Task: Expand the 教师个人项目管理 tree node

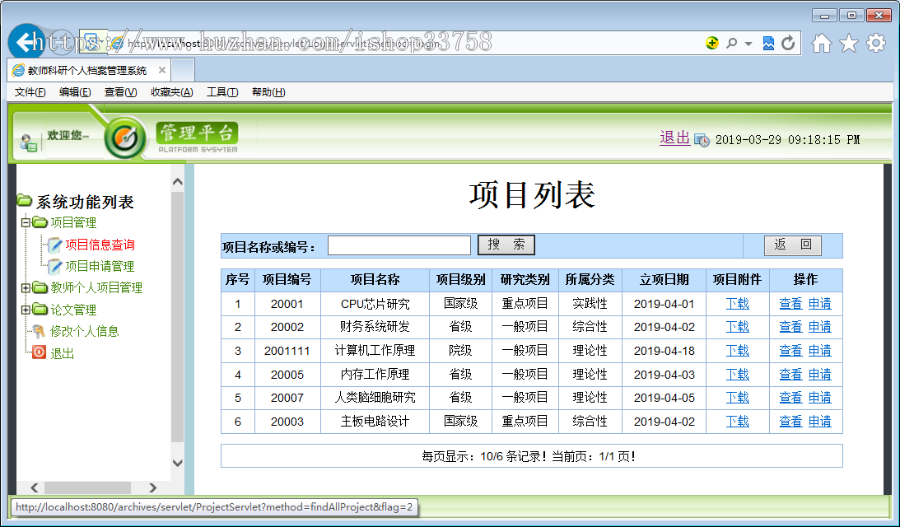Action: pos(25,288)
